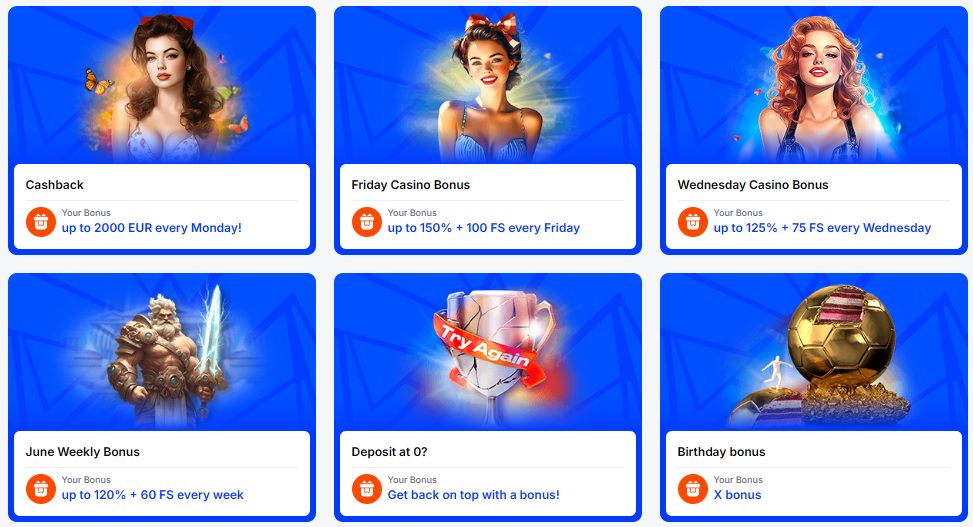973x527 pixels.
Task: Click the cracked Try Again trophy image
Action: 488,353
